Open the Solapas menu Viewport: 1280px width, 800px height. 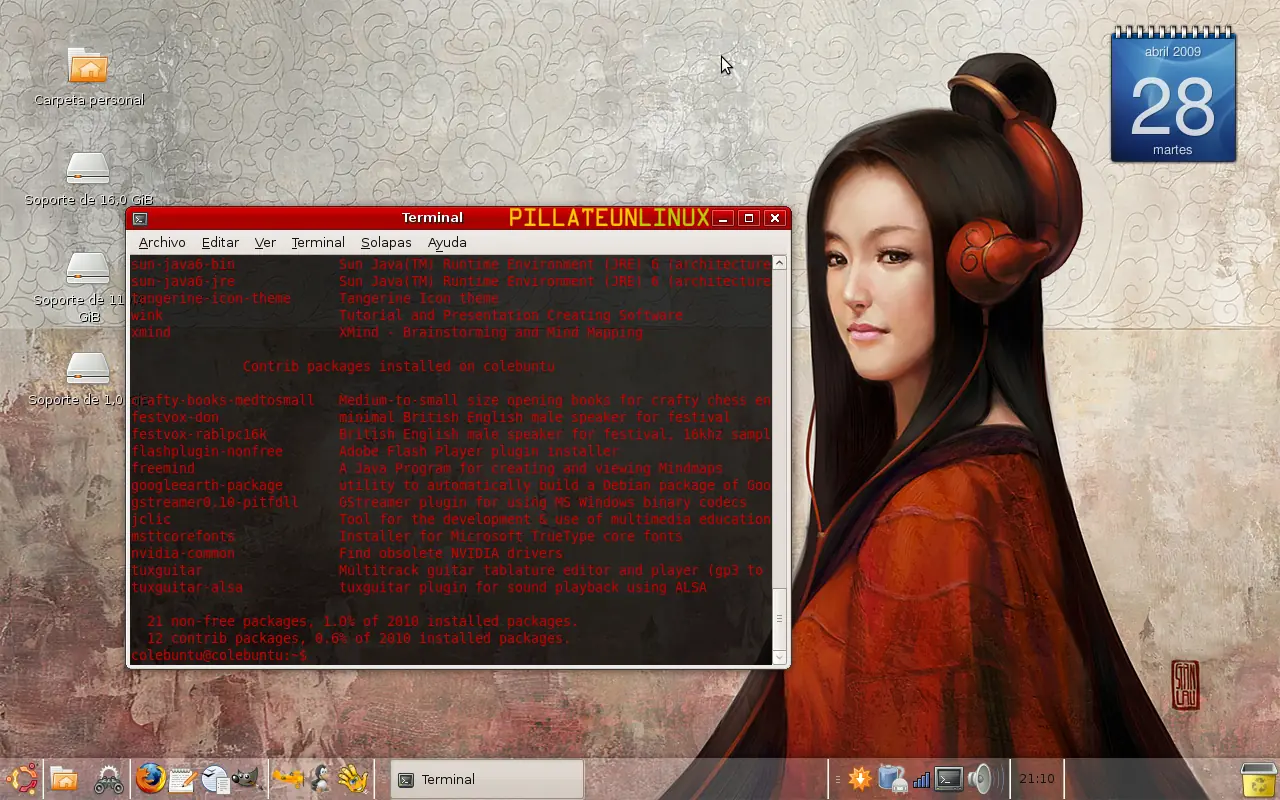(x=386, y=242)
